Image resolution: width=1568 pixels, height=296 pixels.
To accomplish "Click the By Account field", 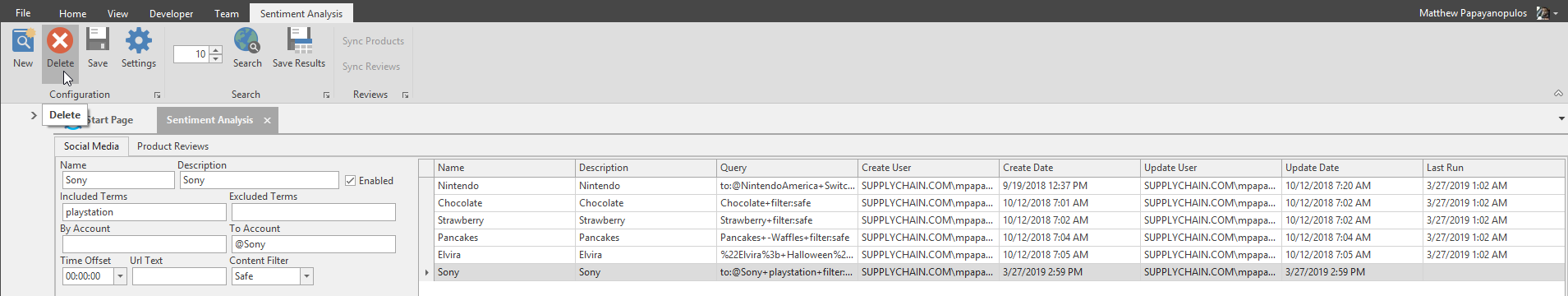I will pyautogui.click(x=144, y=244).
